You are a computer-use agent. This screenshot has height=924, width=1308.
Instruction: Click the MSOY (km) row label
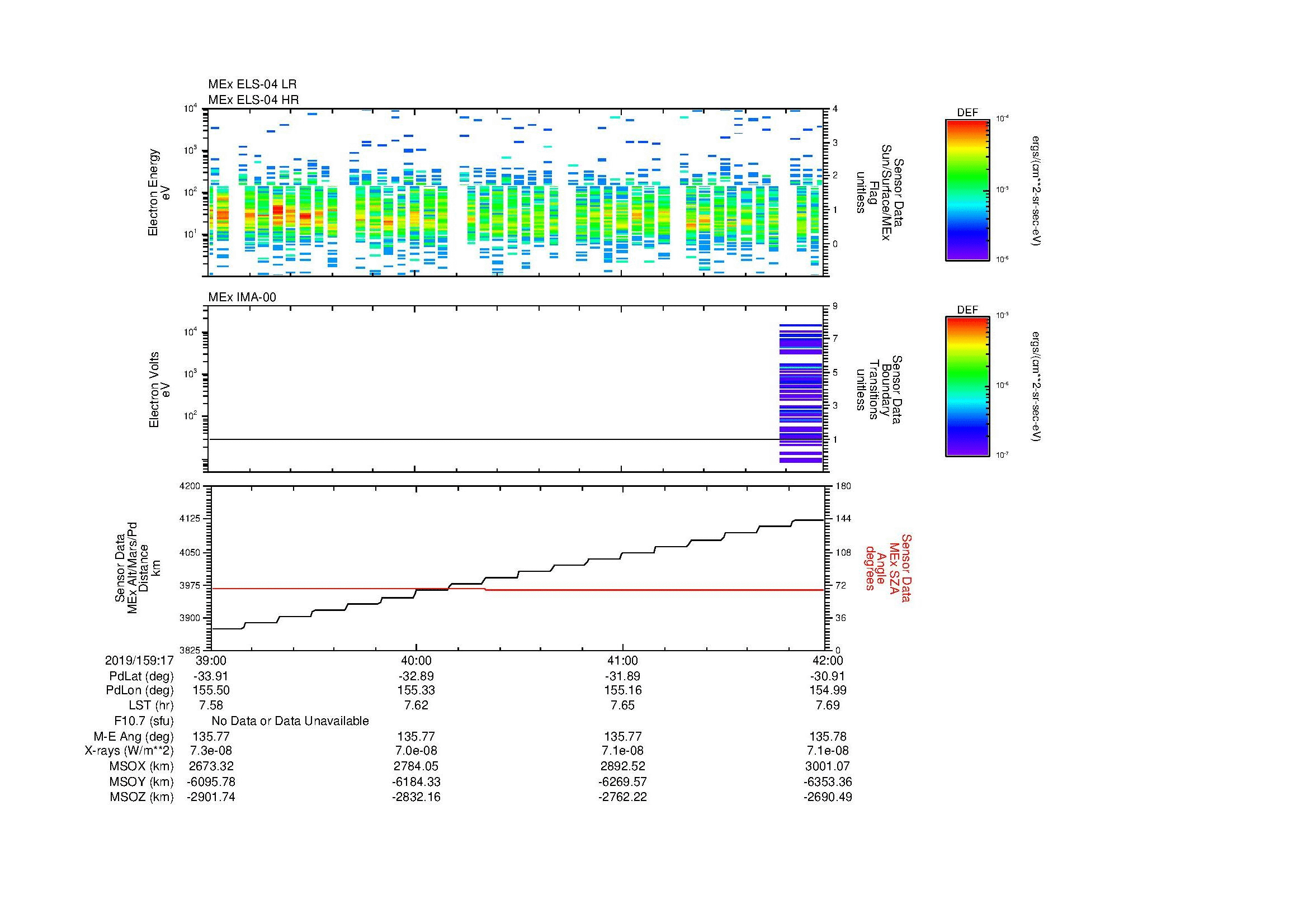click(141, 781)
